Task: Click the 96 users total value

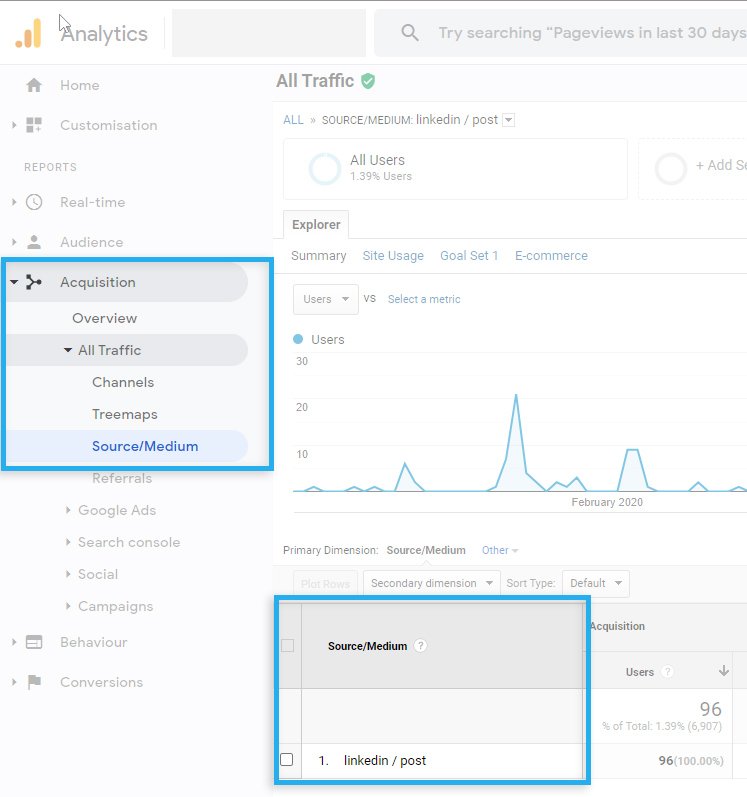Action: 710,709
